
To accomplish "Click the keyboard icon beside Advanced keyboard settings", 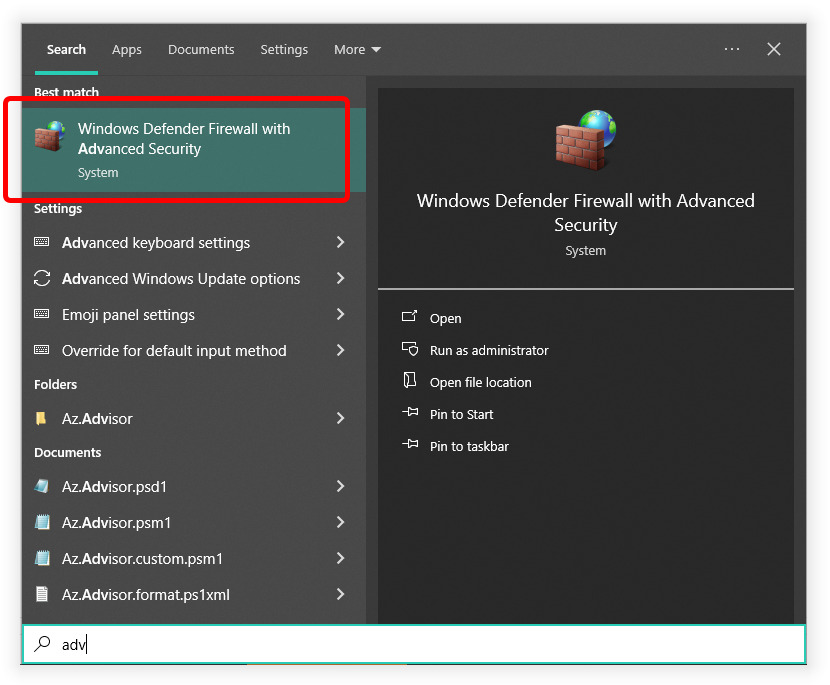I will click(x=42, y=242).
